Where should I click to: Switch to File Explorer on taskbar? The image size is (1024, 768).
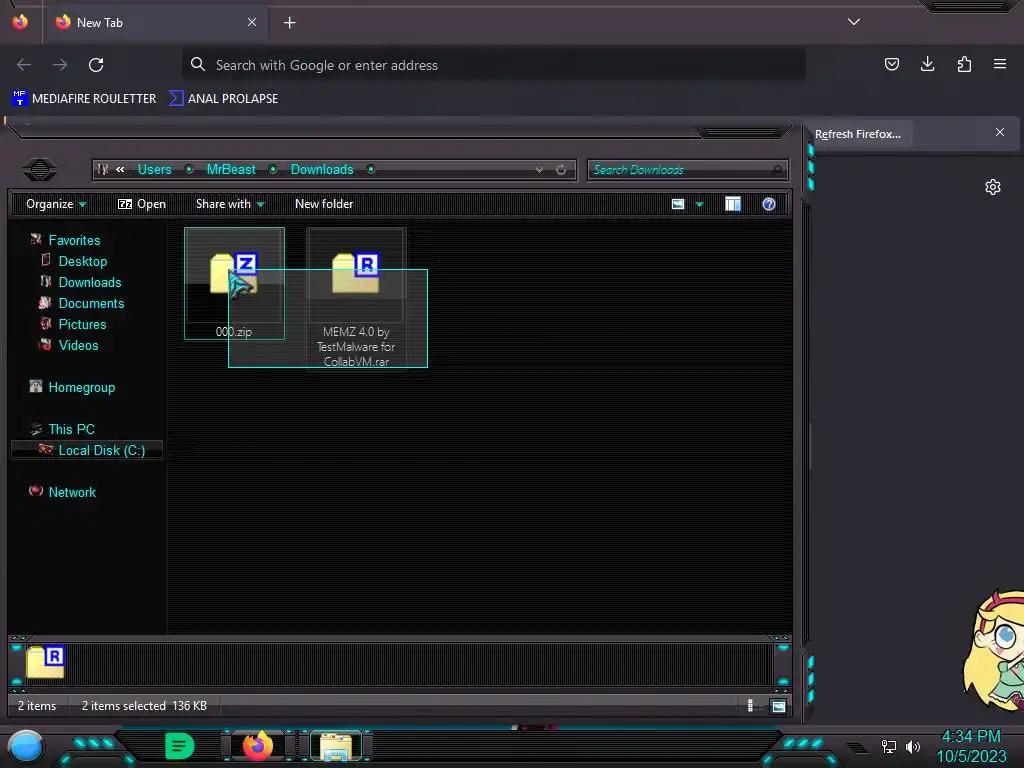click(336, 746)
